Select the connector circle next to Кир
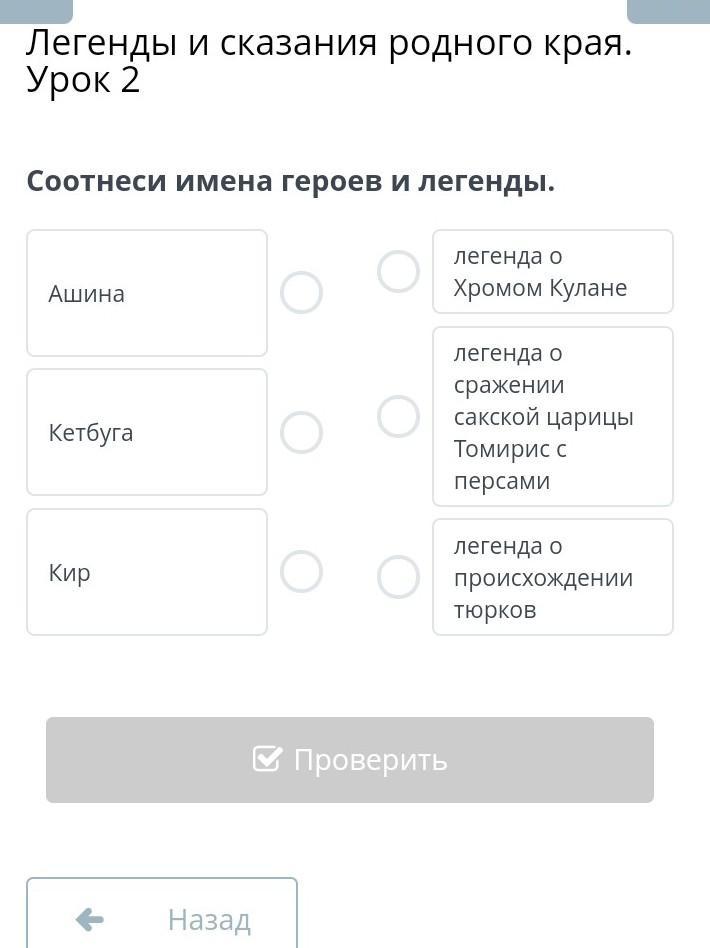The image size is (710, 948). [x=301, y=572]
